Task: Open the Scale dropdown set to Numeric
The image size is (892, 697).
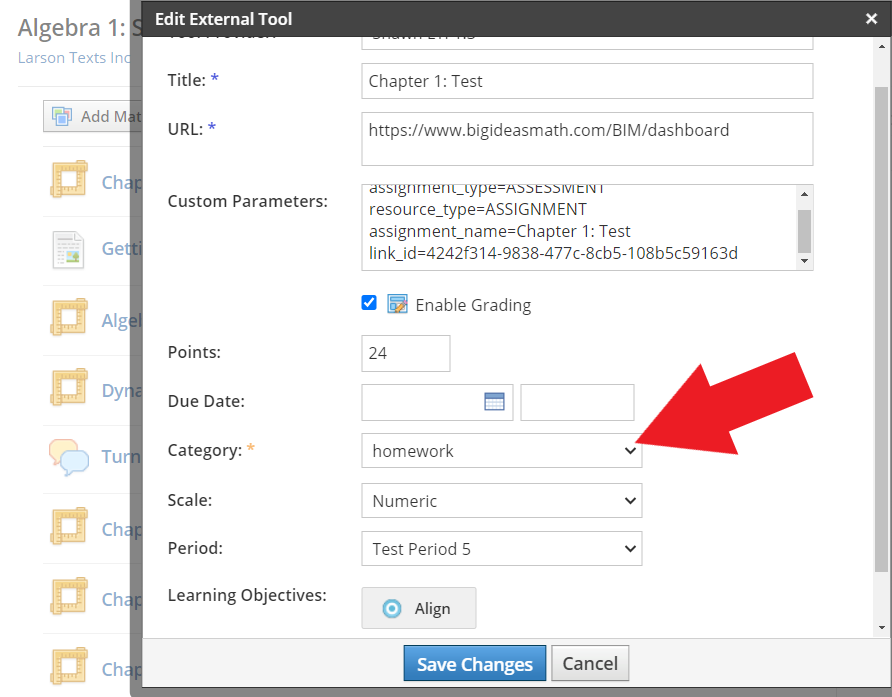Action: (501, 500)
